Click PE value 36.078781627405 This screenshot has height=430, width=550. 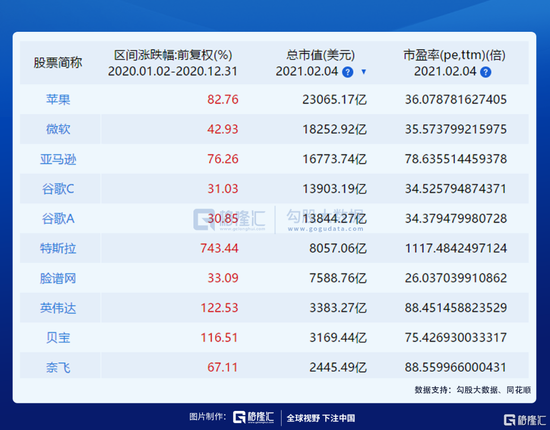456,100
